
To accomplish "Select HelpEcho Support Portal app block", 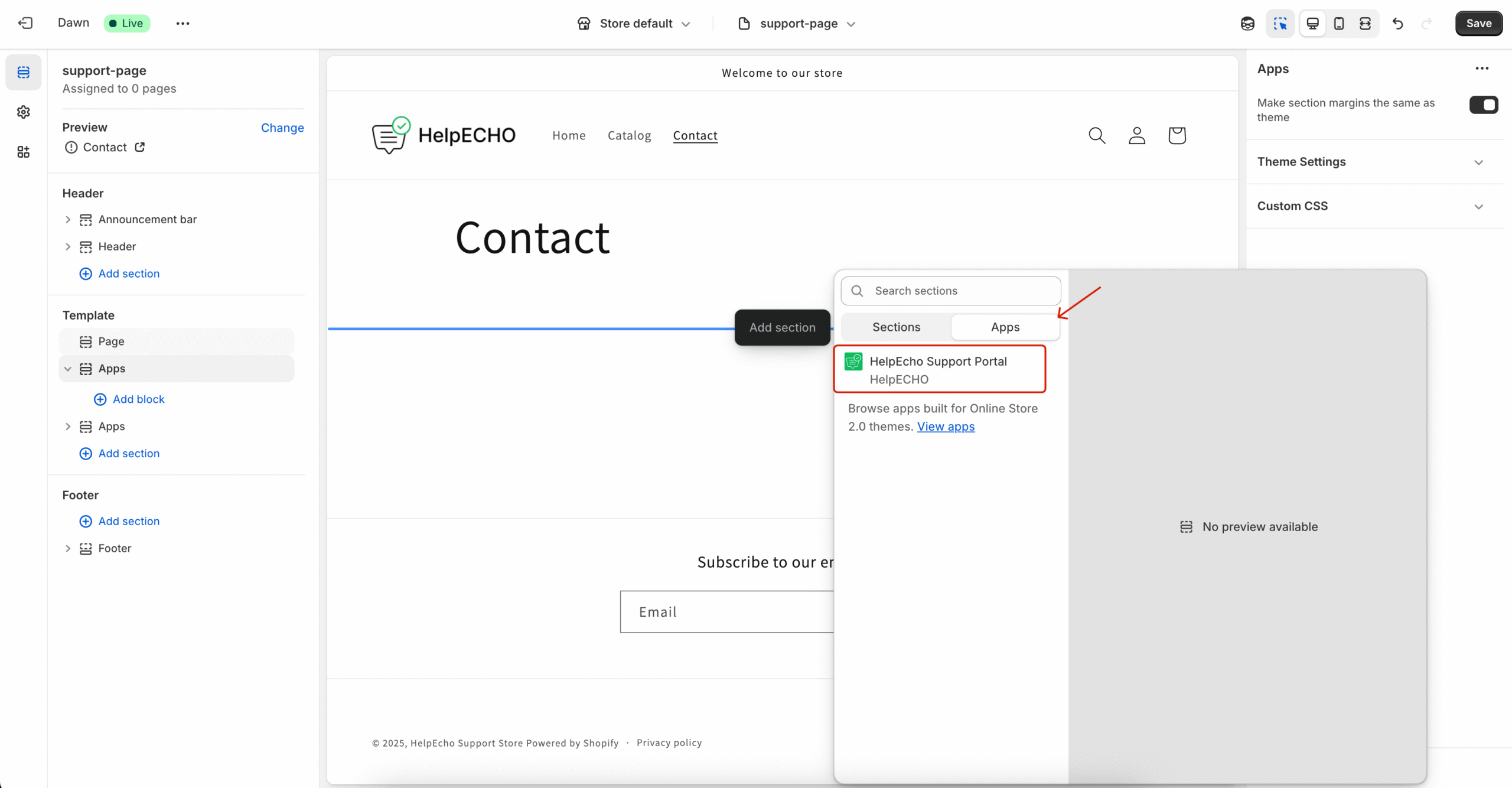I will 939,370.
